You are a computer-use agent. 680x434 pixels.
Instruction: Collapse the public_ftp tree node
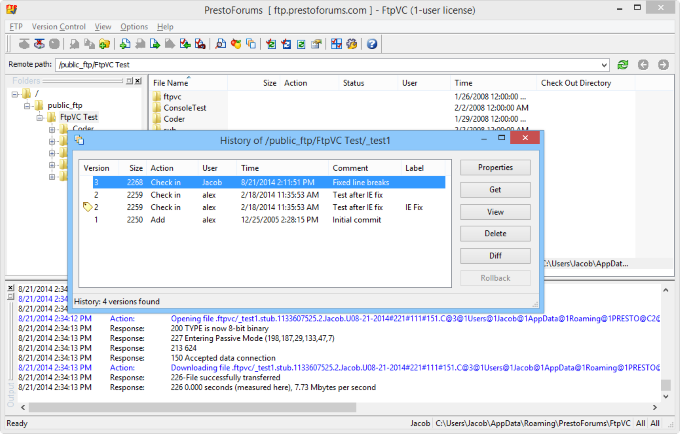27,105
